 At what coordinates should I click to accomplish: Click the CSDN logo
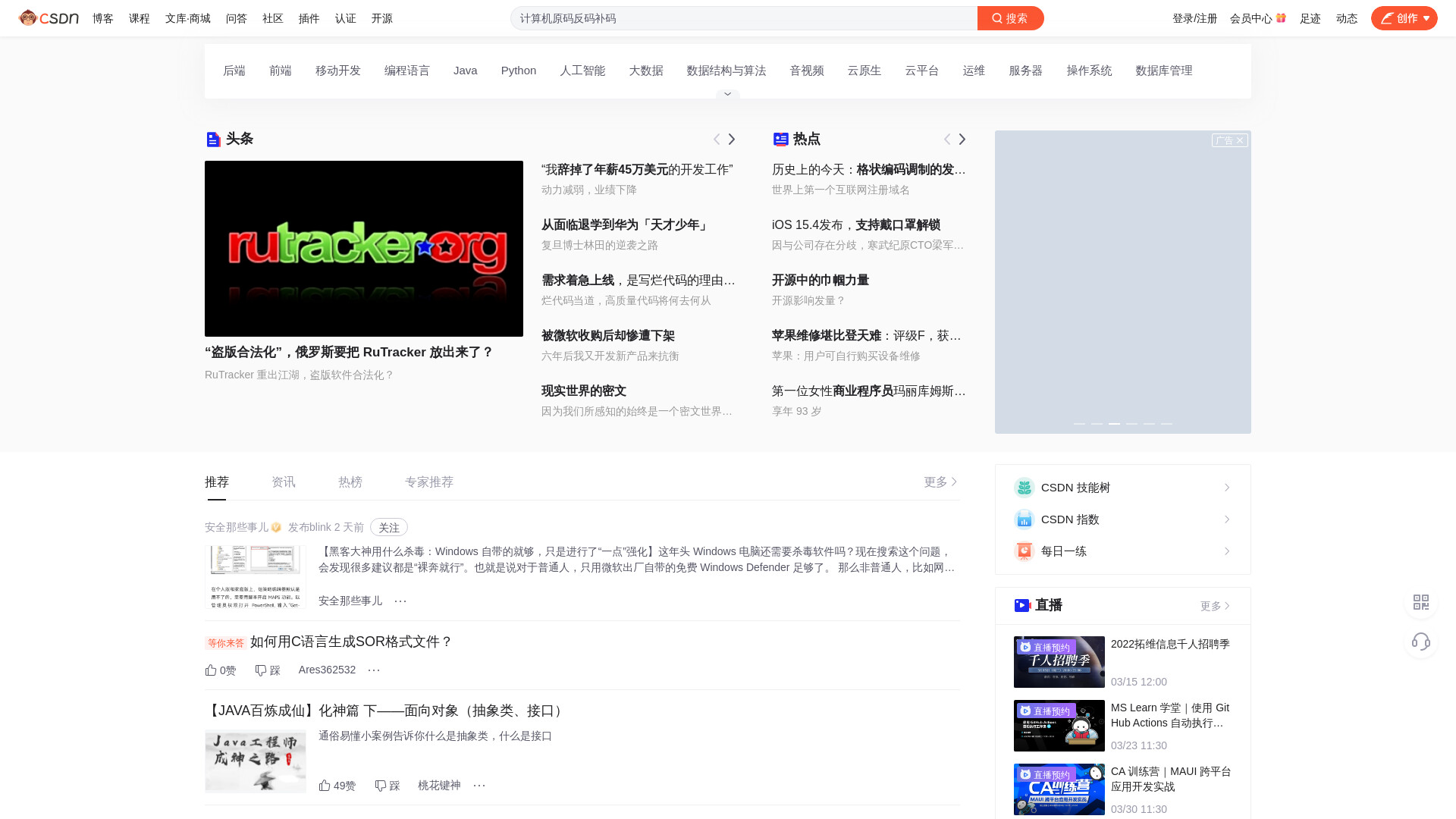49,18
